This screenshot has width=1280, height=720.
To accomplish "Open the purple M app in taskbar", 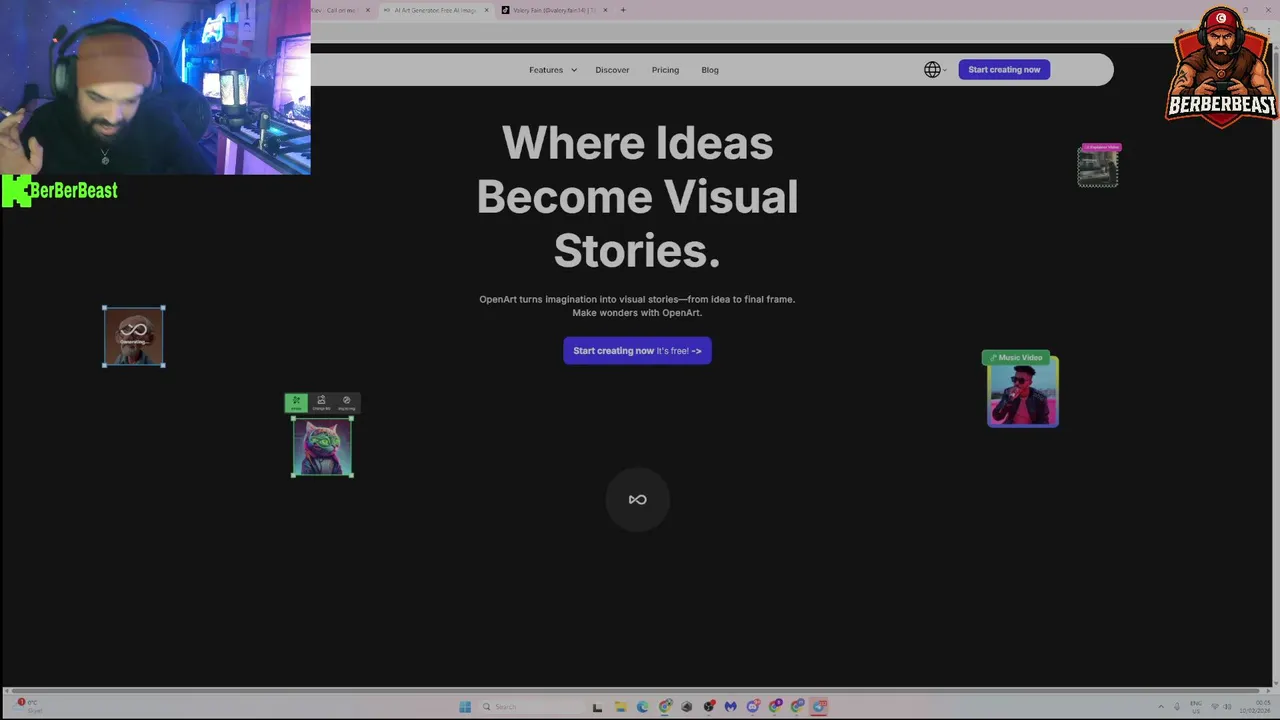I will point(731,707).
